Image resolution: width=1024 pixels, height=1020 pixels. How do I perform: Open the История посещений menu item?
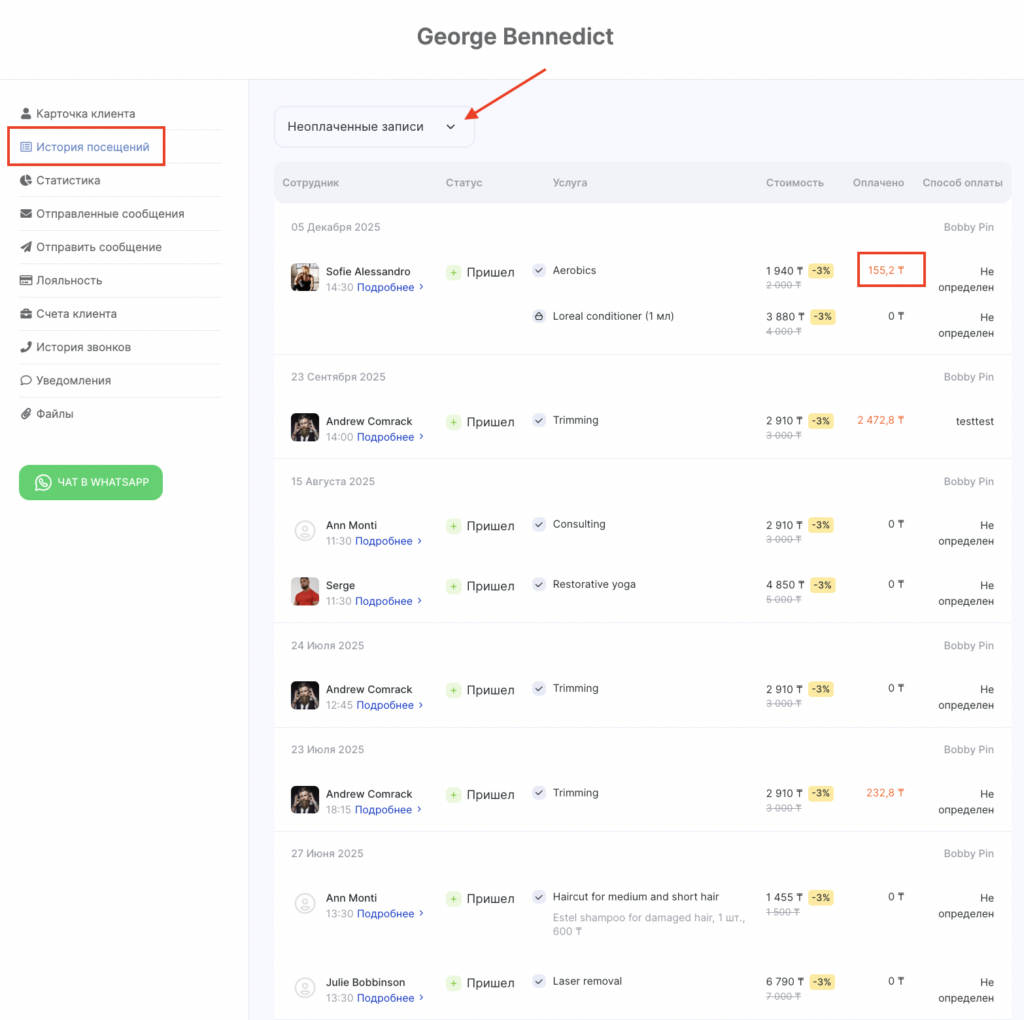[92, 147]
